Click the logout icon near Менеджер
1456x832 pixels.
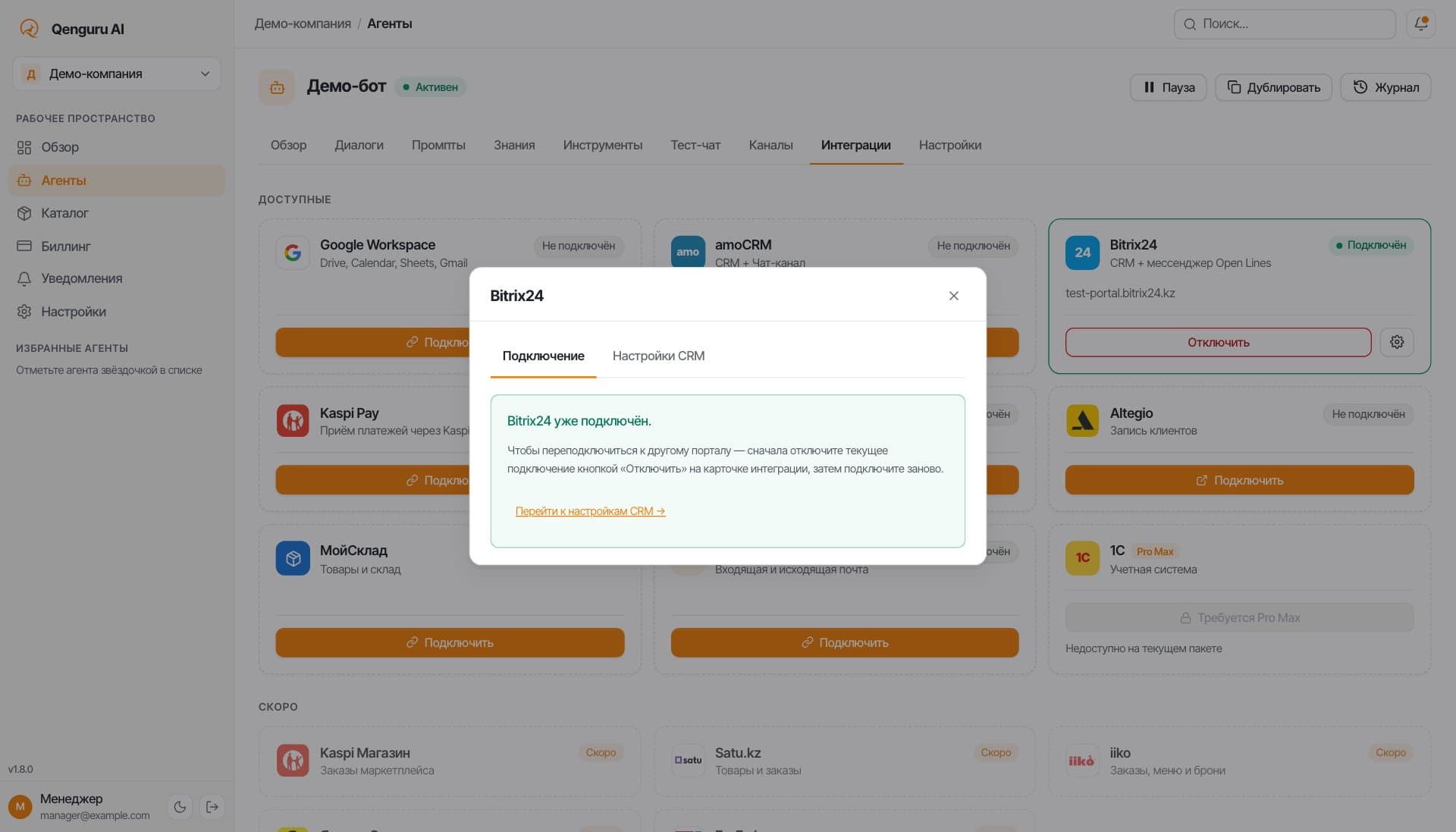(212, 807)
